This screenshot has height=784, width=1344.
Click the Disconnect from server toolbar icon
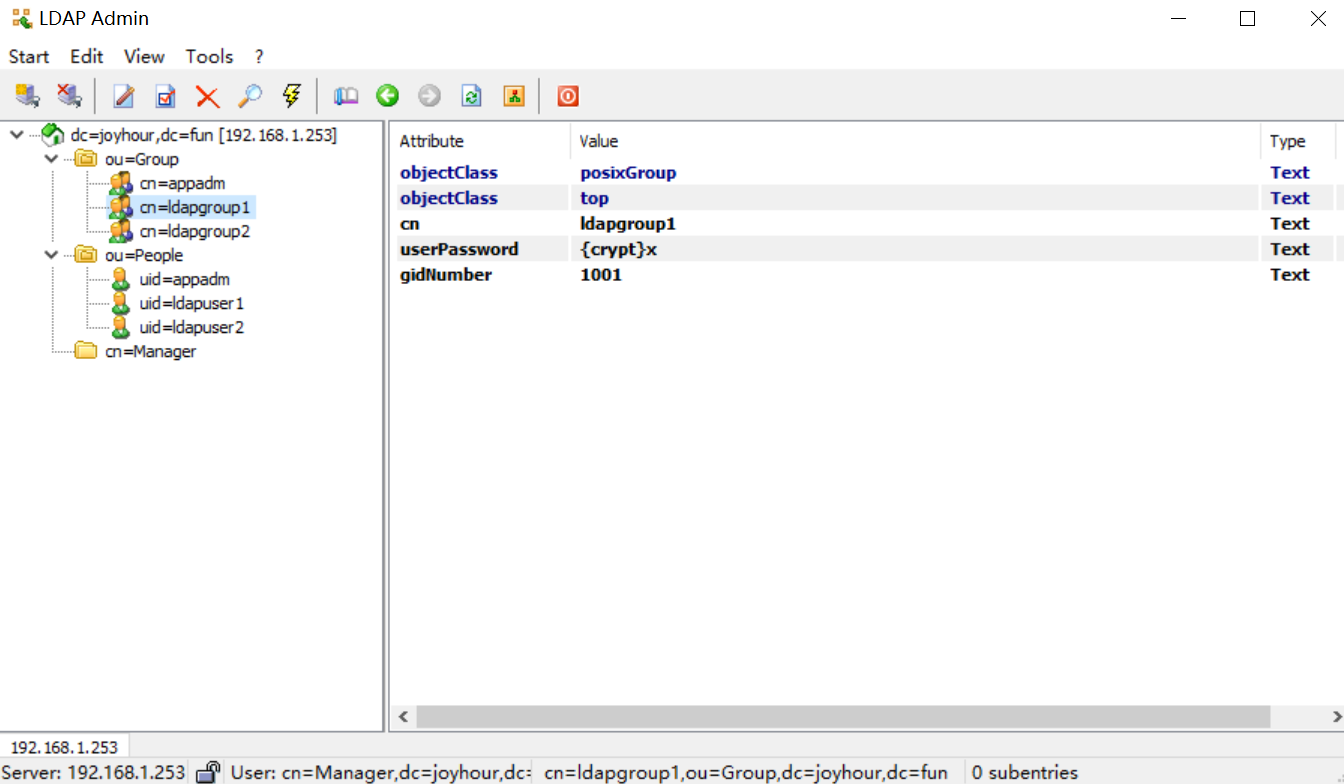coord(68,96)
